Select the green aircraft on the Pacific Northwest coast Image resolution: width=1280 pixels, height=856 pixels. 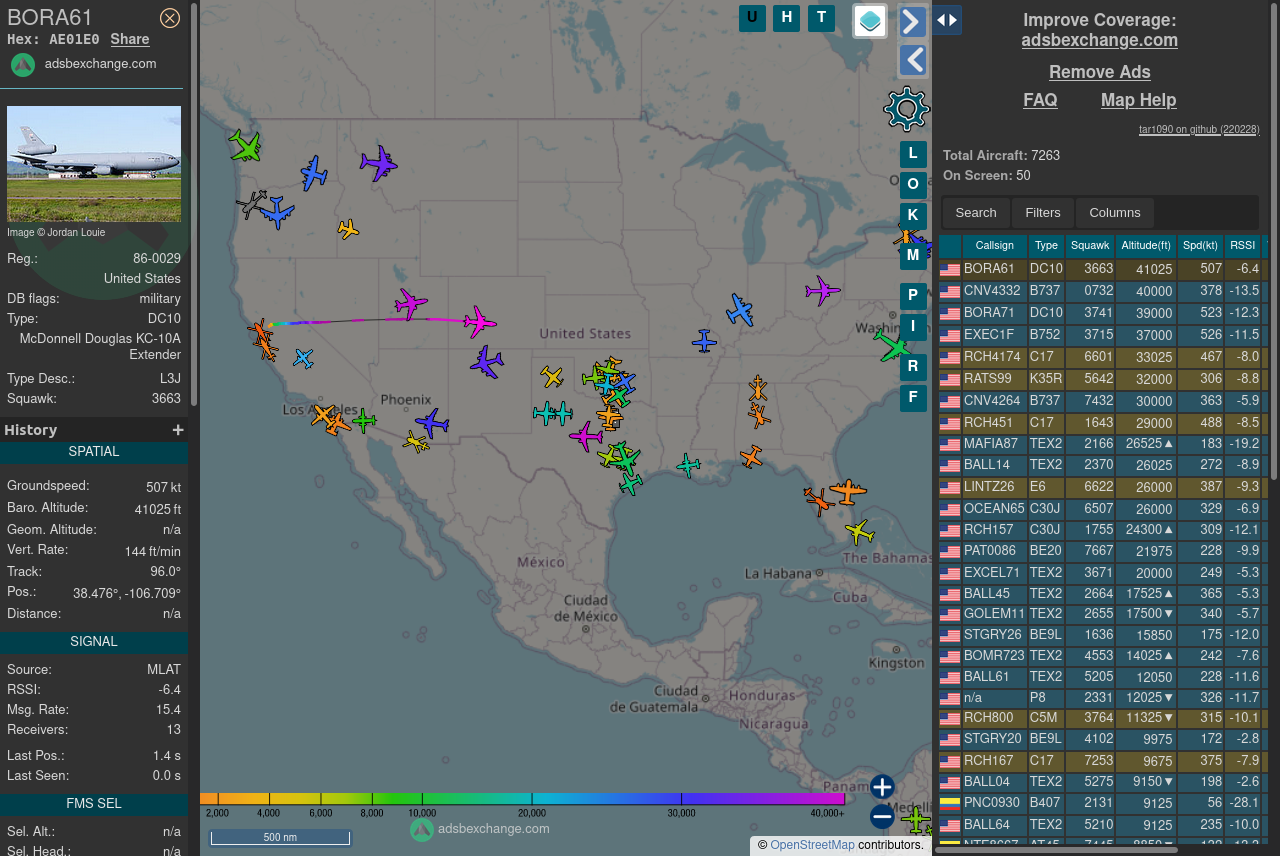(244, 146)
